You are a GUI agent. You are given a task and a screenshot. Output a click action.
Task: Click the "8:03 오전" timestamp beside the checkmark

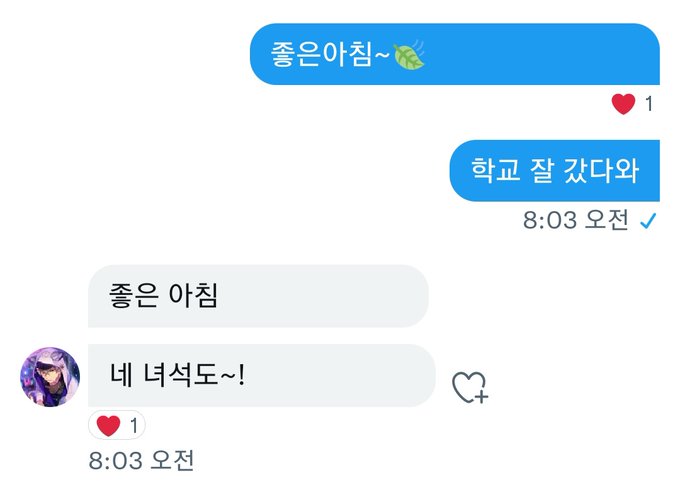point(575,220)
